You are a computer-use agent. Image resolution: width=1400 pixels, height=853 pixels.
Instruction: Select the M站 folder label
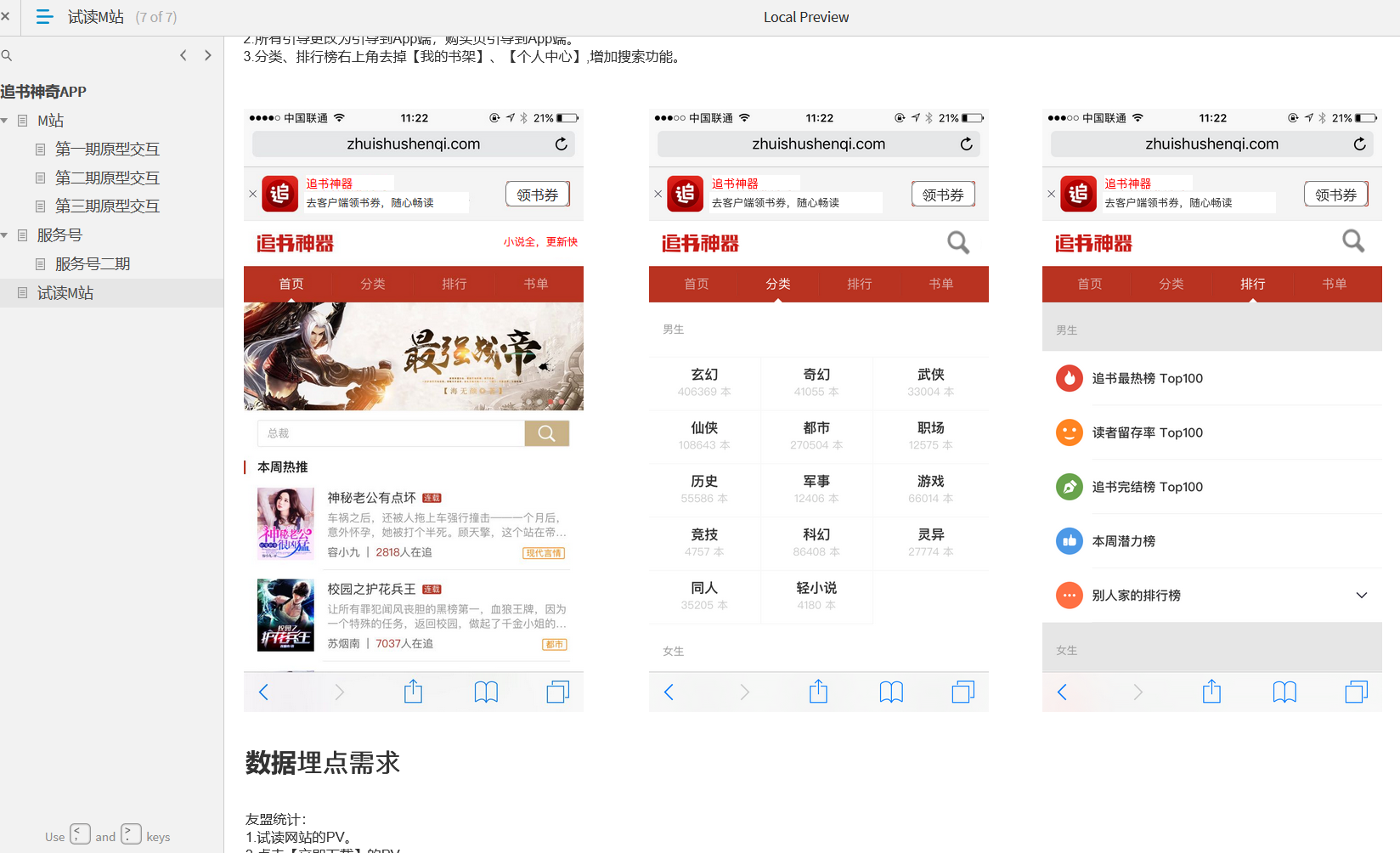pos(50,121)
